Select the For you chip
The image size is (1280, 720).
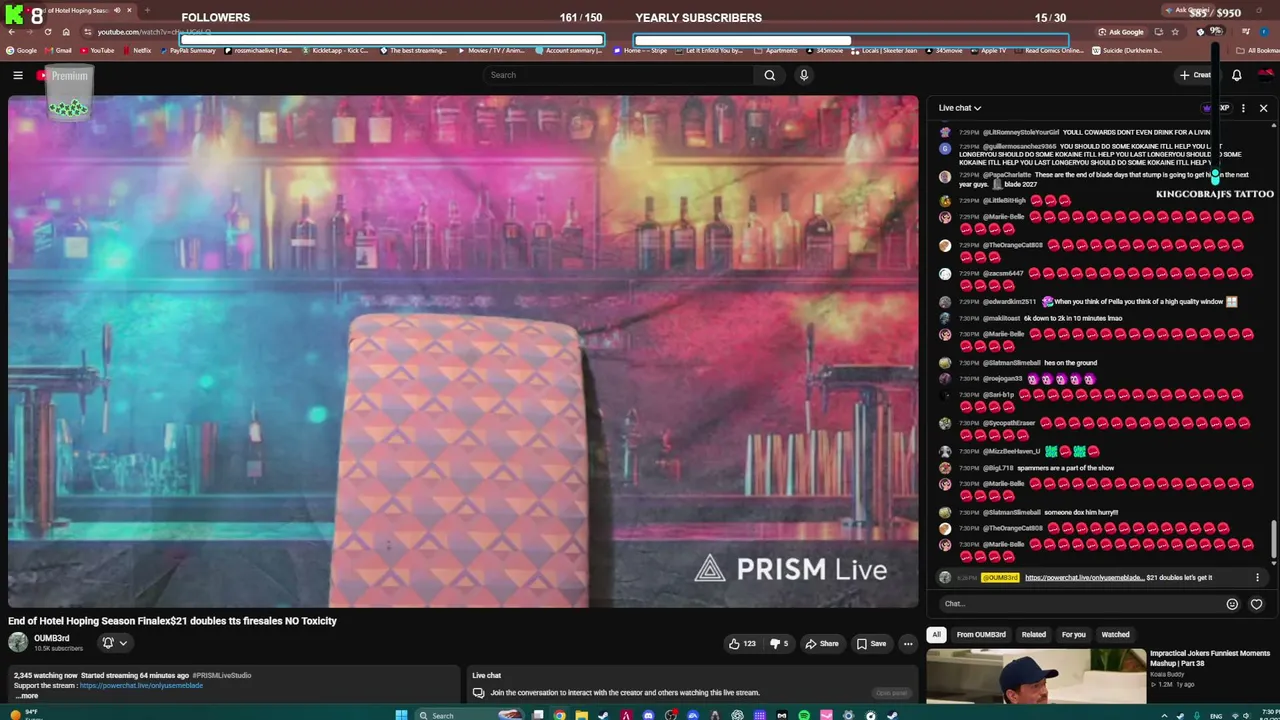(x=1074, y=634)
